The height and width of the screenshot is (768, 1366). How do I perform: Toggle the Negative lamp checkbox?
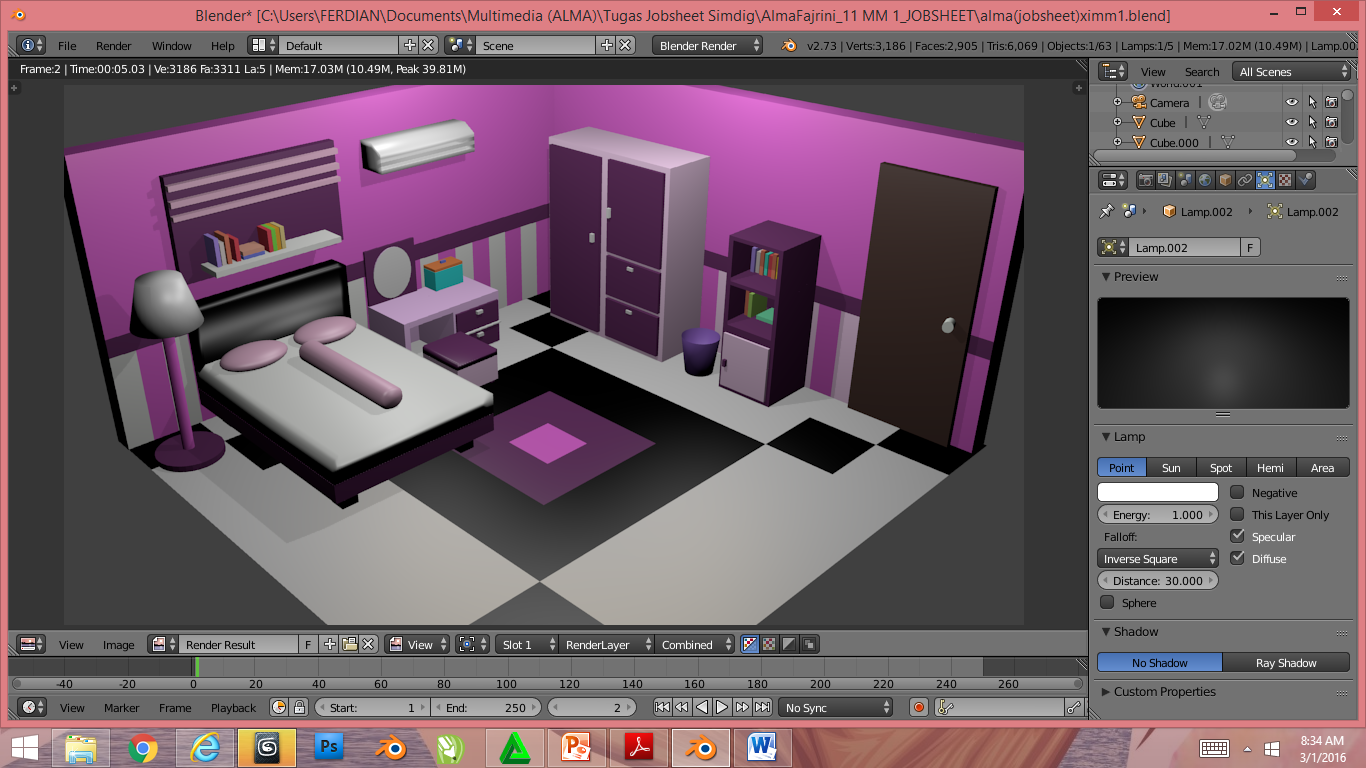1237,492
